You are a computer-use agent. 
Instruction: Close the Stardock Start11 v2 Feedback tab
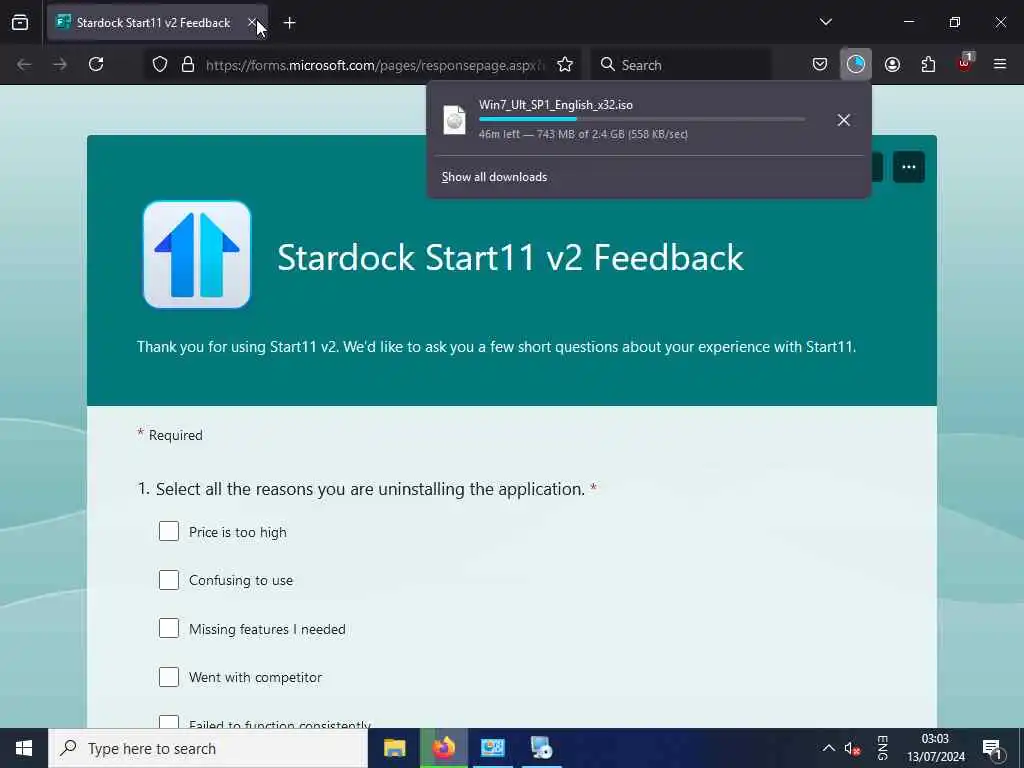252,23
